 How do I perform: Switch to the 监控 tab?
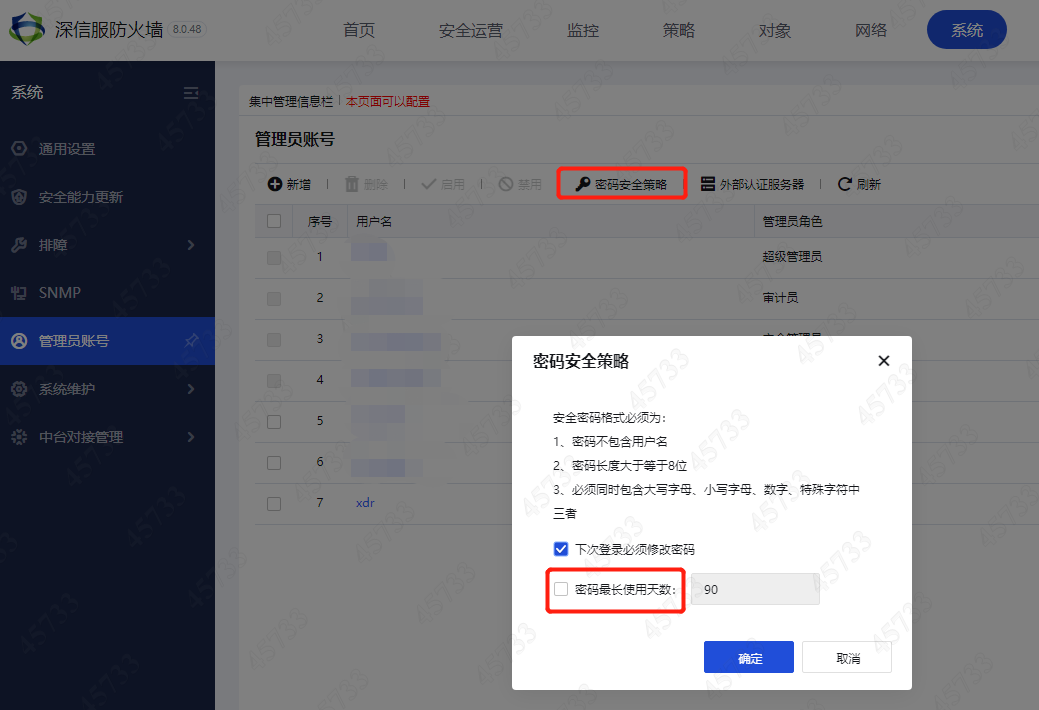[x=582, y=30]
